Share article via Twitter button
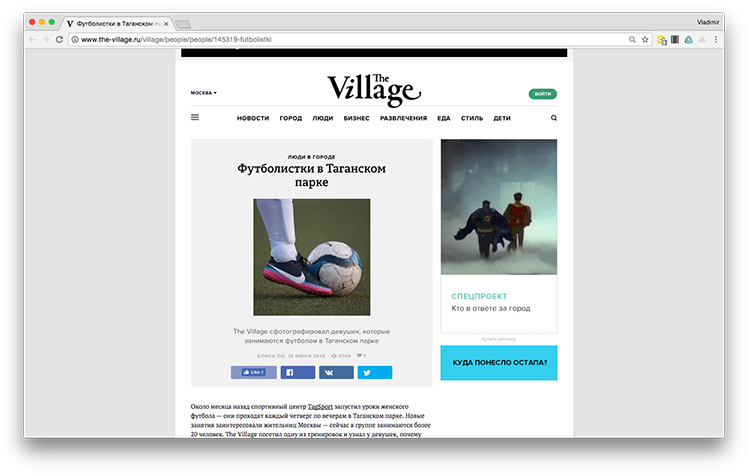 coord(375,372)
